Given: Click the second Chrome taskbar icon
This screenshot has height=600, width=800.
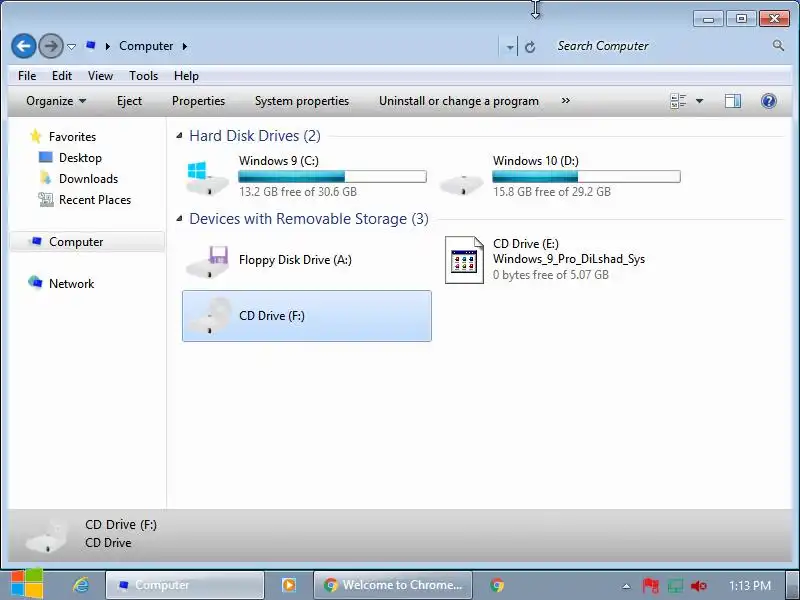Looking at the screenshot, I should [496, 585].
